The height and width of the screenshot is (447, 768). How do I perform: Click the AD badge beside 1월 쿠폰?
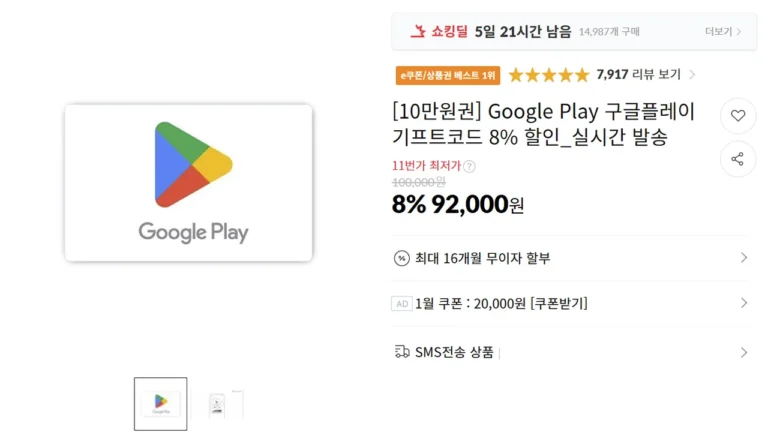[401, 304]
